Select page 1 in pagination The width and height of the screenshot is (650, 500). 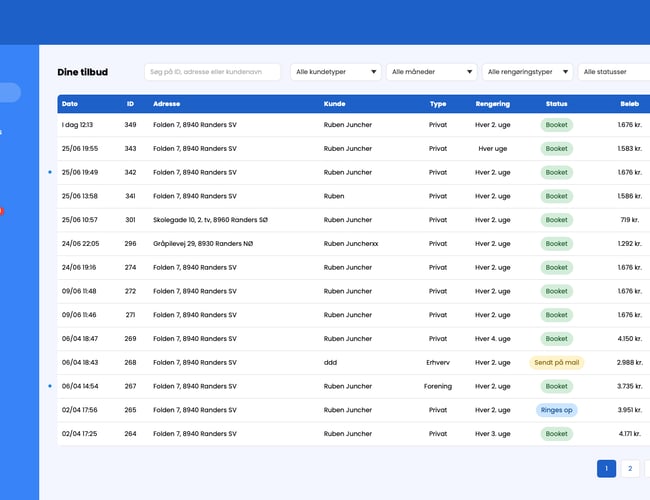606,468
